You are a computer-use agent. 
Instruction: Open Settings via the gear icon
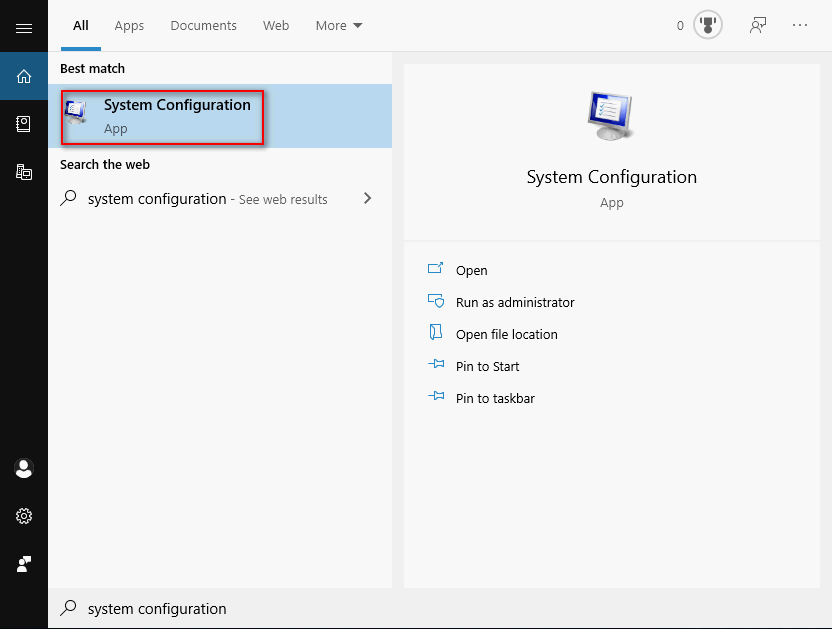24,516
